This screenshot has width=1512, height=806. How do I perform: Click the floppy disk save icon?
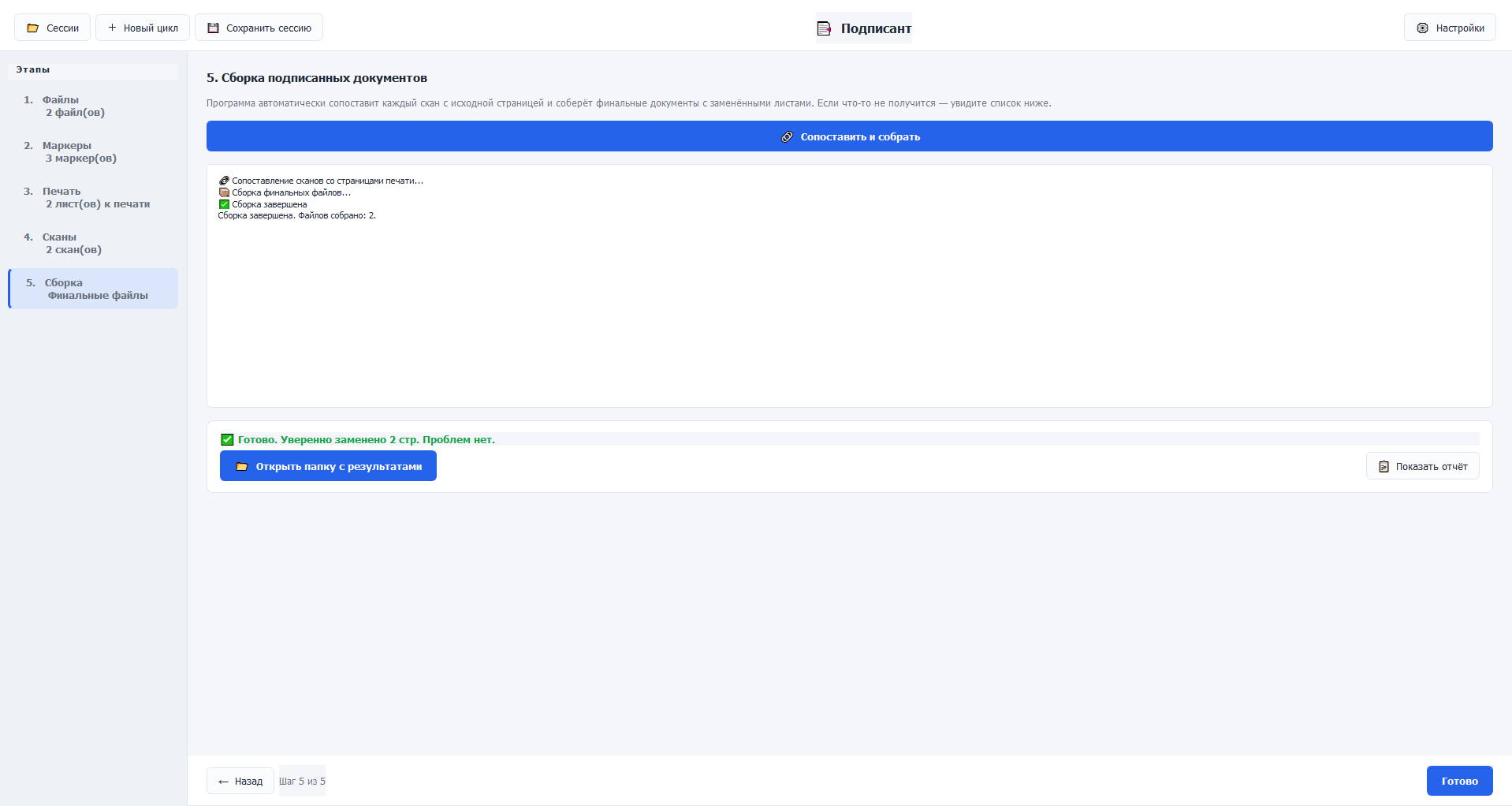click(213, 28)
